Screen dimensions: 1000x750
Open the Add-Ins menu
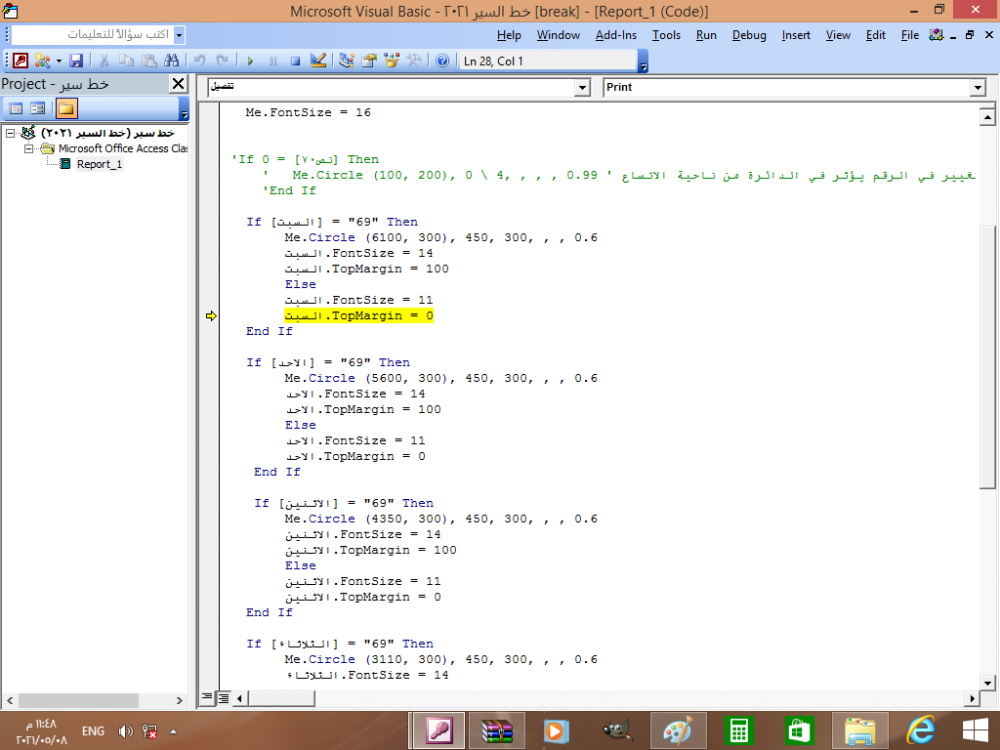click(616, 35)
